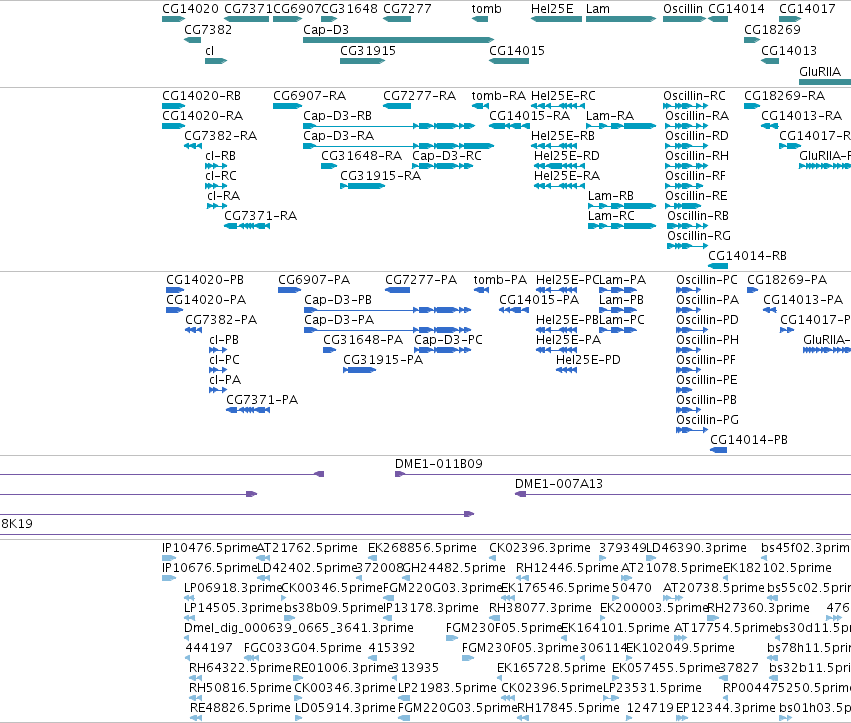The height and width of the screenshot is (723, 851).
Task: Select the cl gene label
Action: click(x=209, y=50)
